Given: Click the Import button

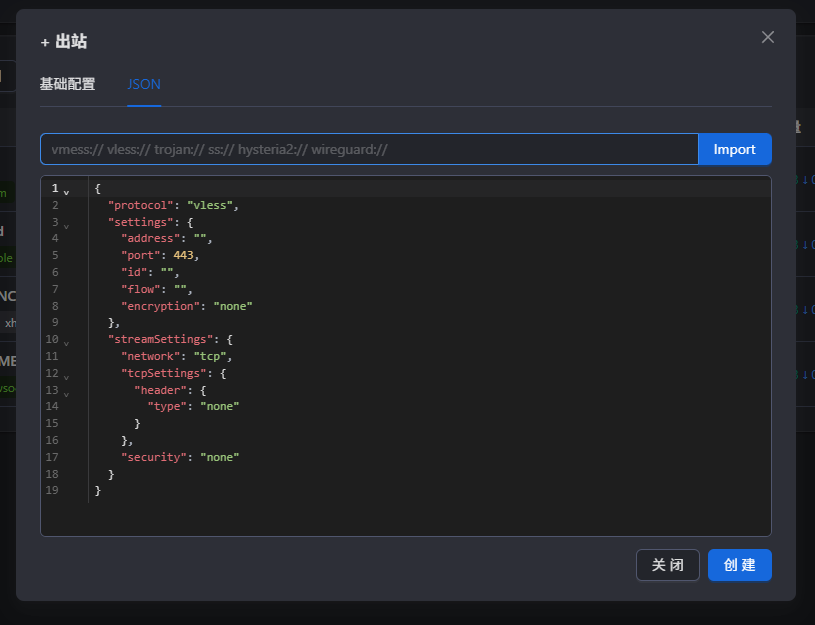Looking at the screenshot, I should point(734,149).
